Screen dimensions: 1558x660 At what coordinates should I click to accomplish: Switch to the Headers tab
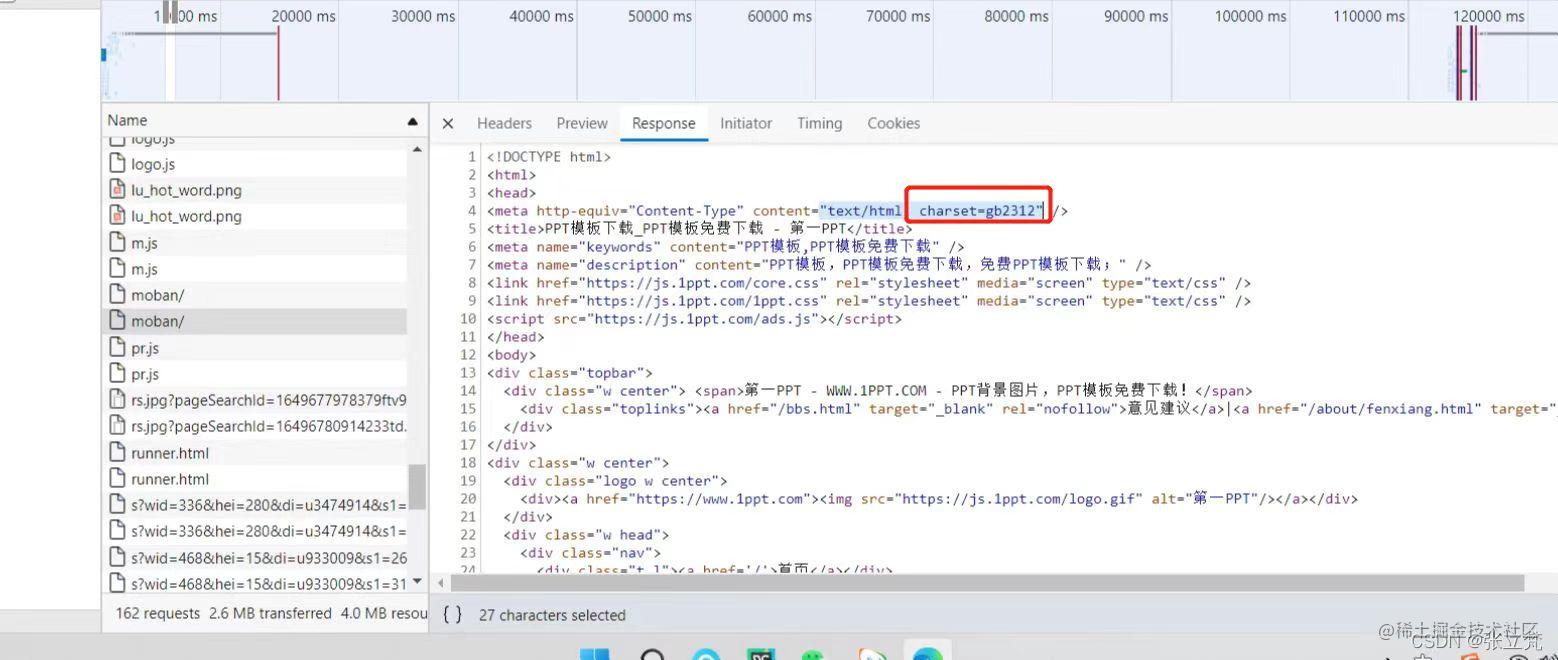pyautogui.click(x=504, y=123)
